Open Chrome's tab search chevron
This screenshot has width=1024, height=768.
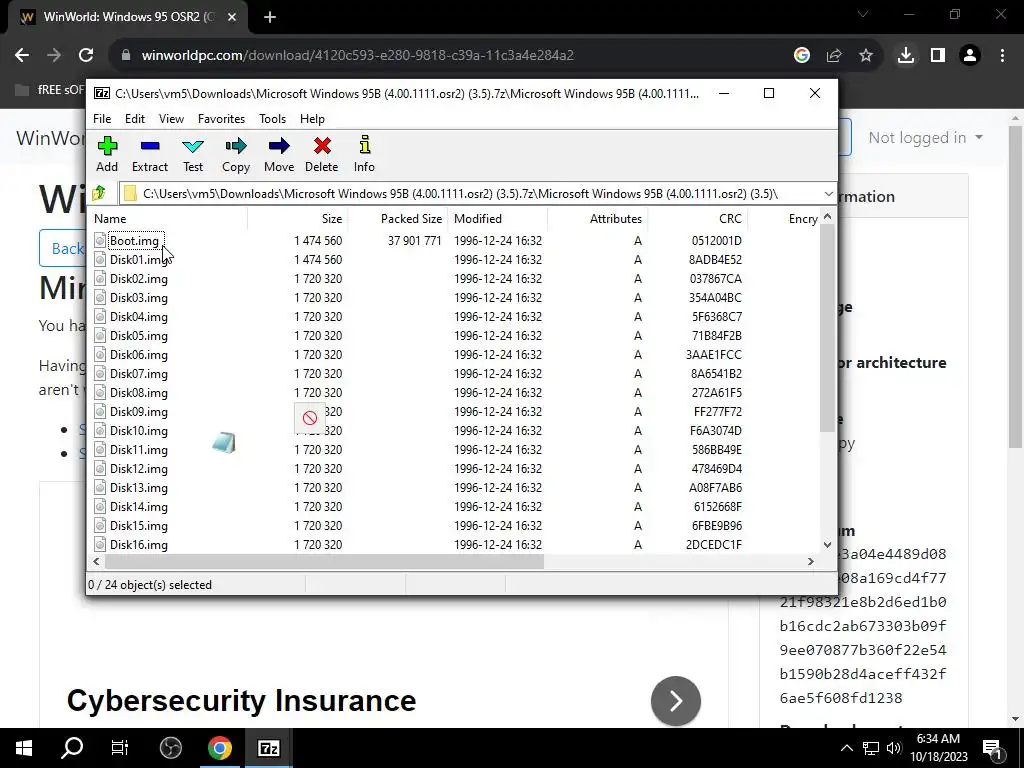coord(863,14)
